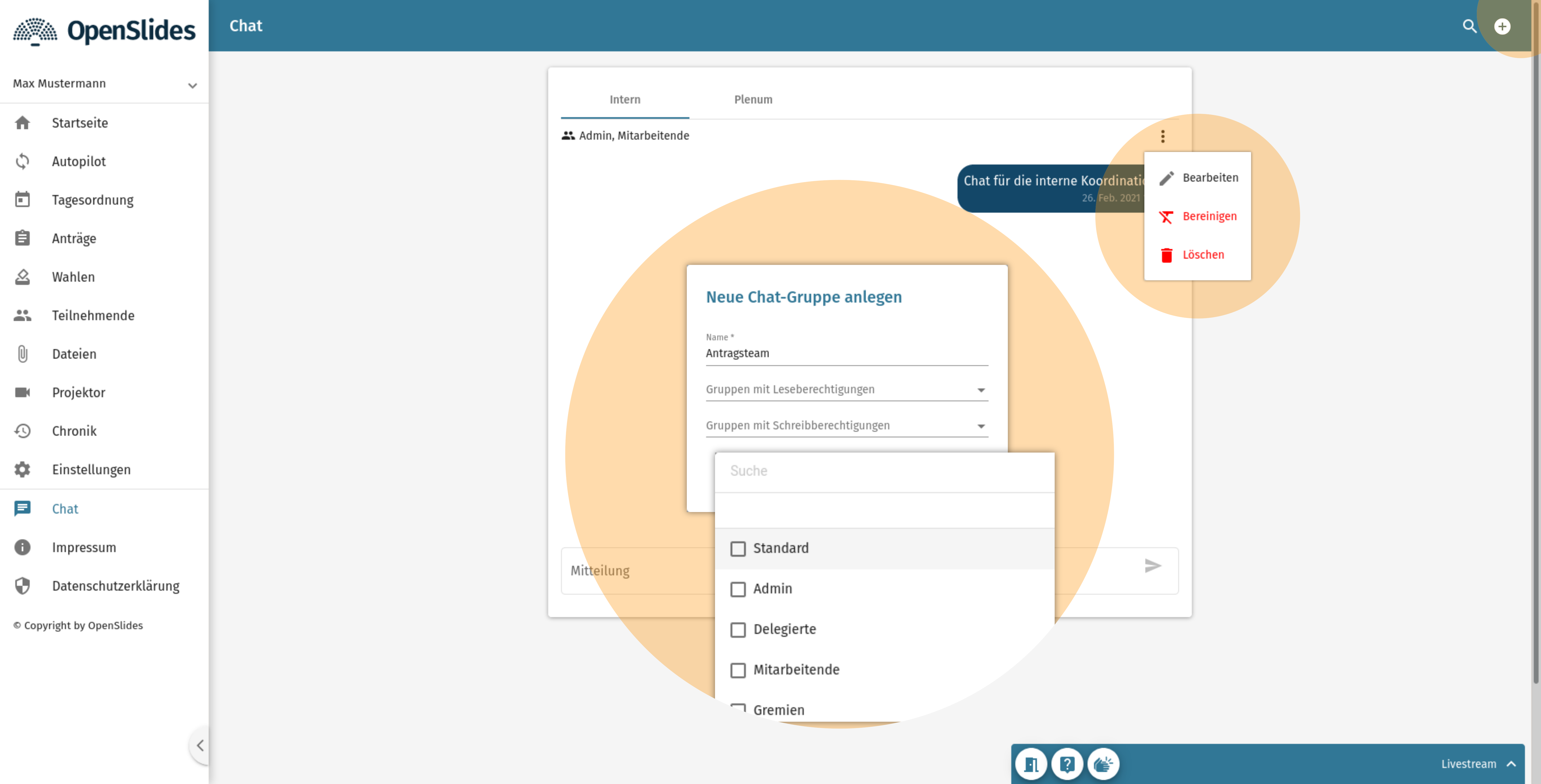Viewport: 1541px width, 784px height.
Task: Click the Anträge clipboard icon
Action: pyautogui.click(x=22, y=238)
